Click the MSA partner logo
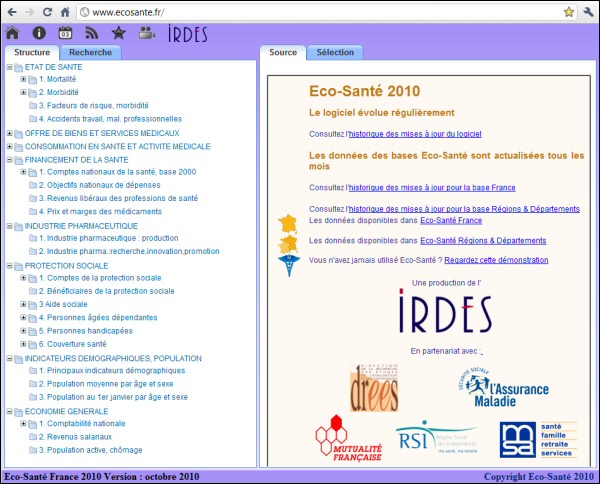The height and width of the screenshot is (484, 600). [538, 440]
